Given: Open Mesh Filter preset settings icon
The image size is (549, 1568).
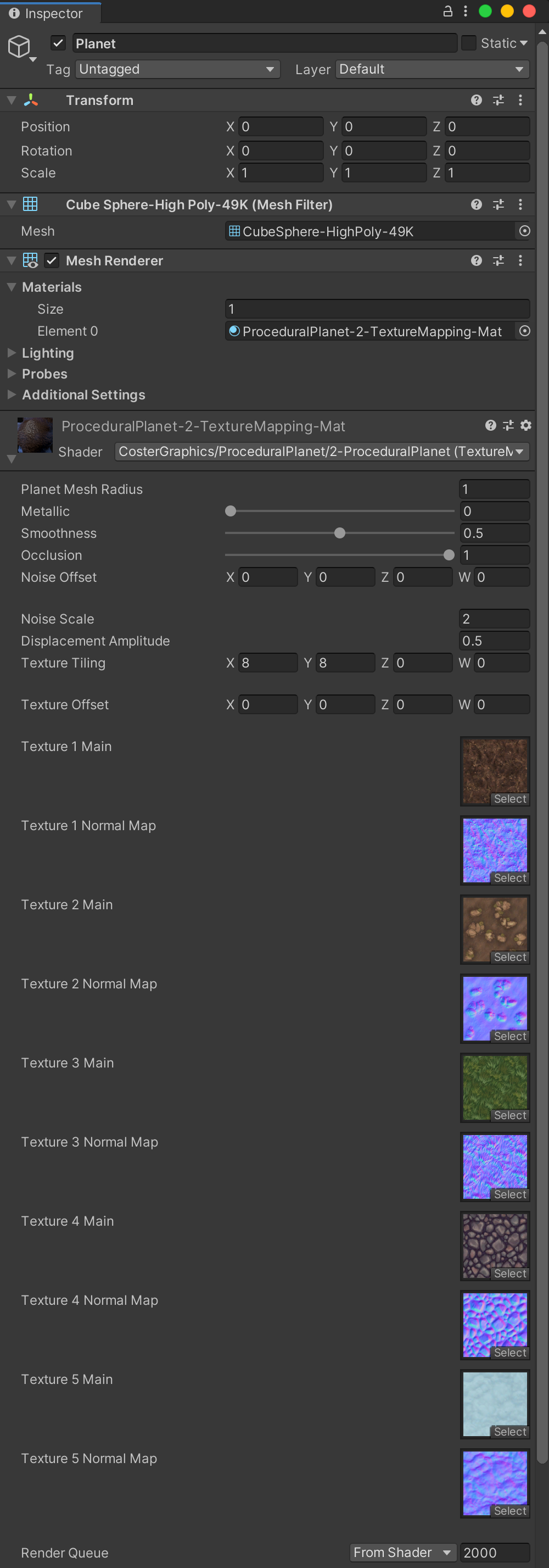Looking at the screenshot, I should [x=498, y=205].
